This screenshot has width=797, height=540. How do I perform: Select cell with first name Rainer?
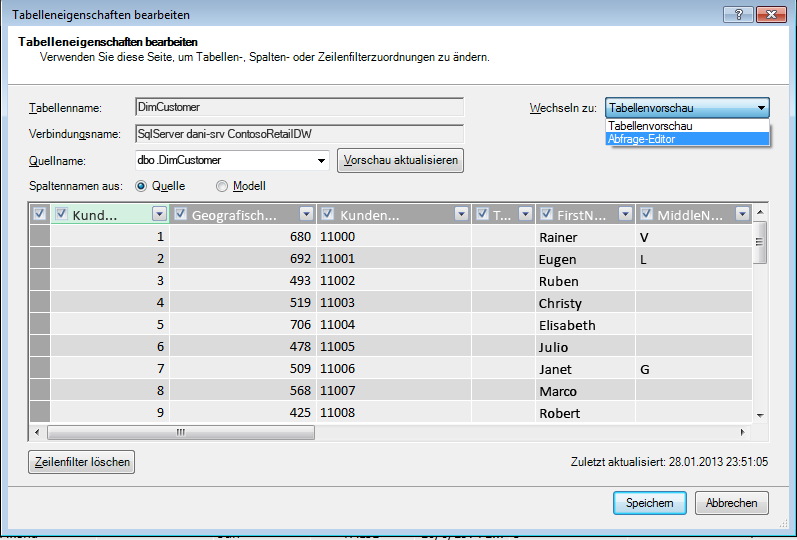tap(586, 236)
